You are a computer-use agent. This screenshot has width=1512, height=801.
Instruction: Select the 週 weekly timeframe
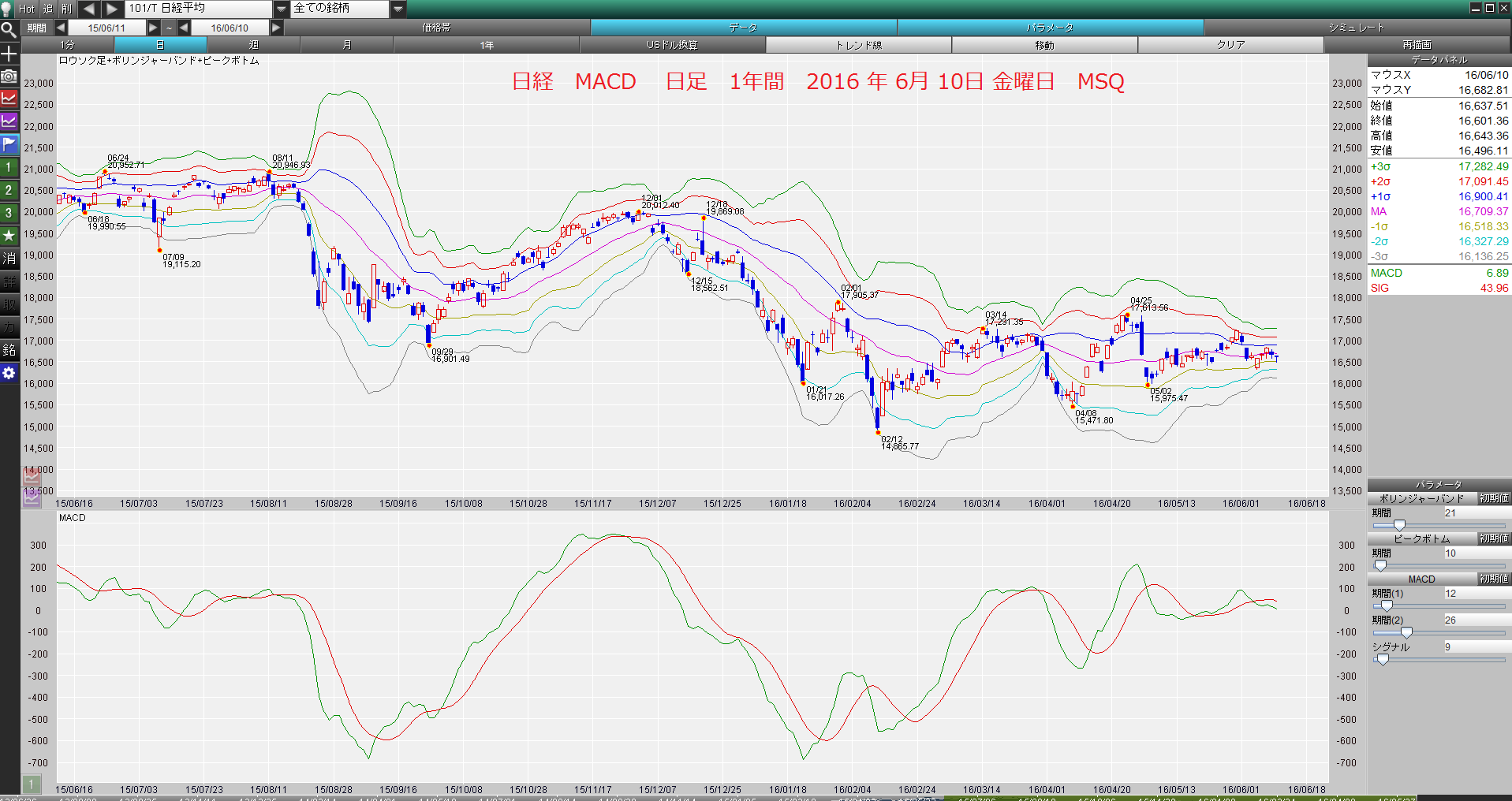(x=253, y=45)
